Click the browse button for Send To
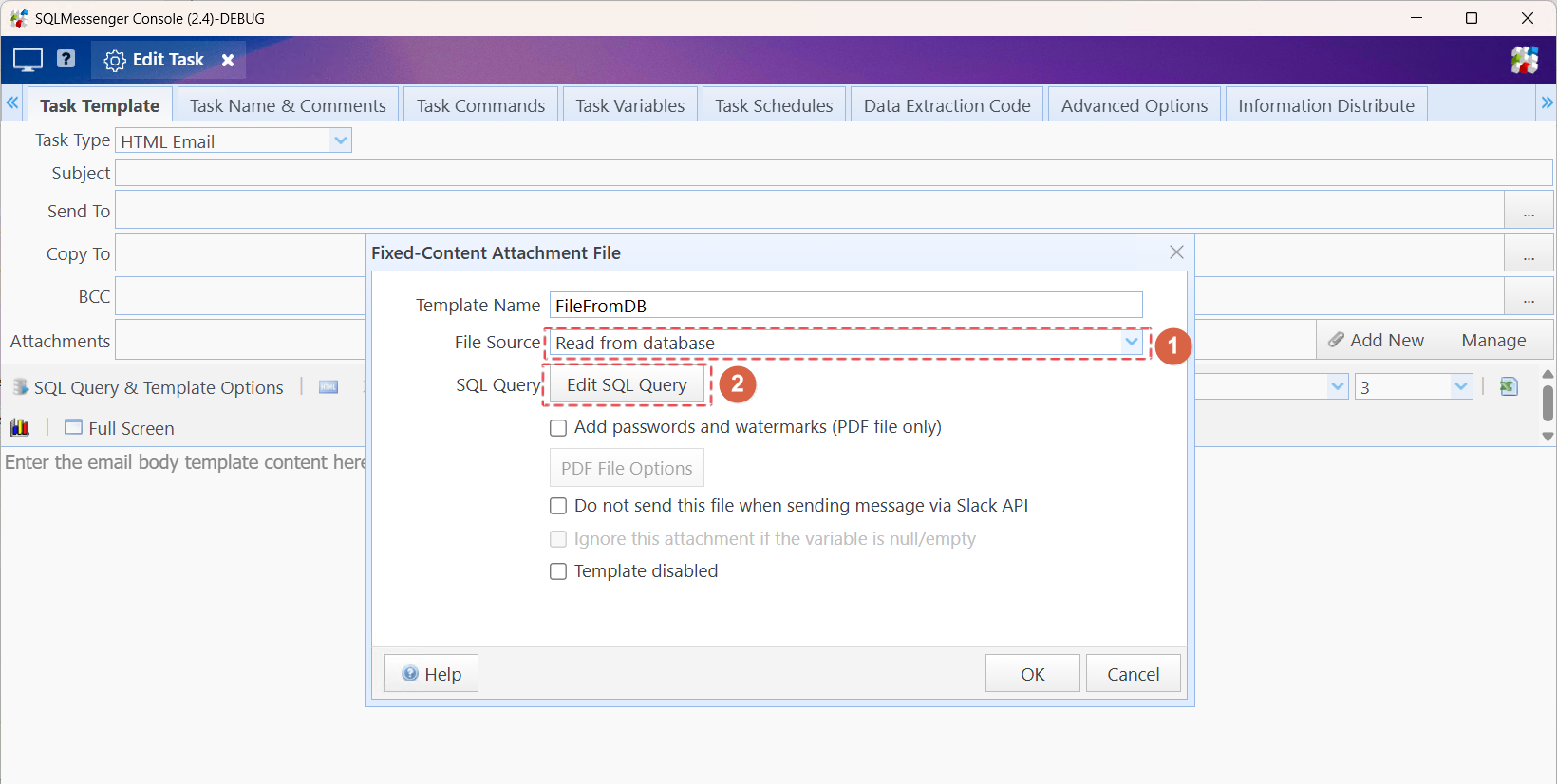The width and height of the screenshot is (1557, 784). tap(1529, 211)
